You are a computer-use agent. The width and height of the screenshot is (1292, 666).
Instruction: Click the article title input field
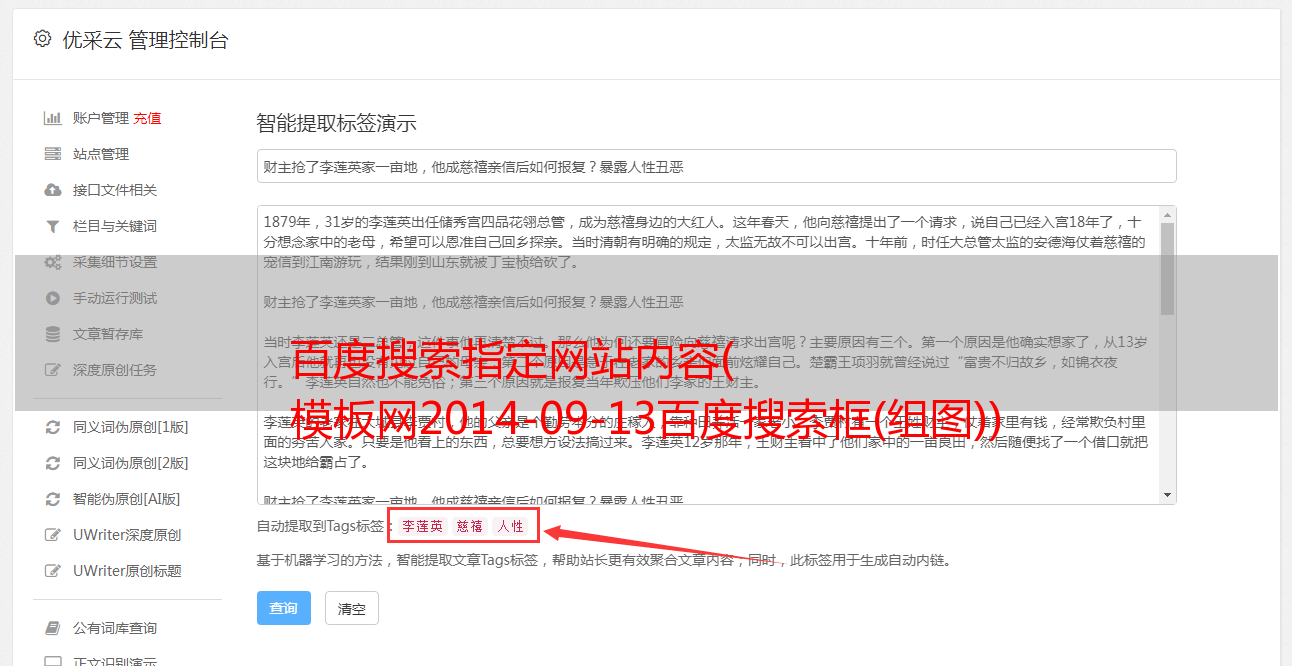pos(716,166)
